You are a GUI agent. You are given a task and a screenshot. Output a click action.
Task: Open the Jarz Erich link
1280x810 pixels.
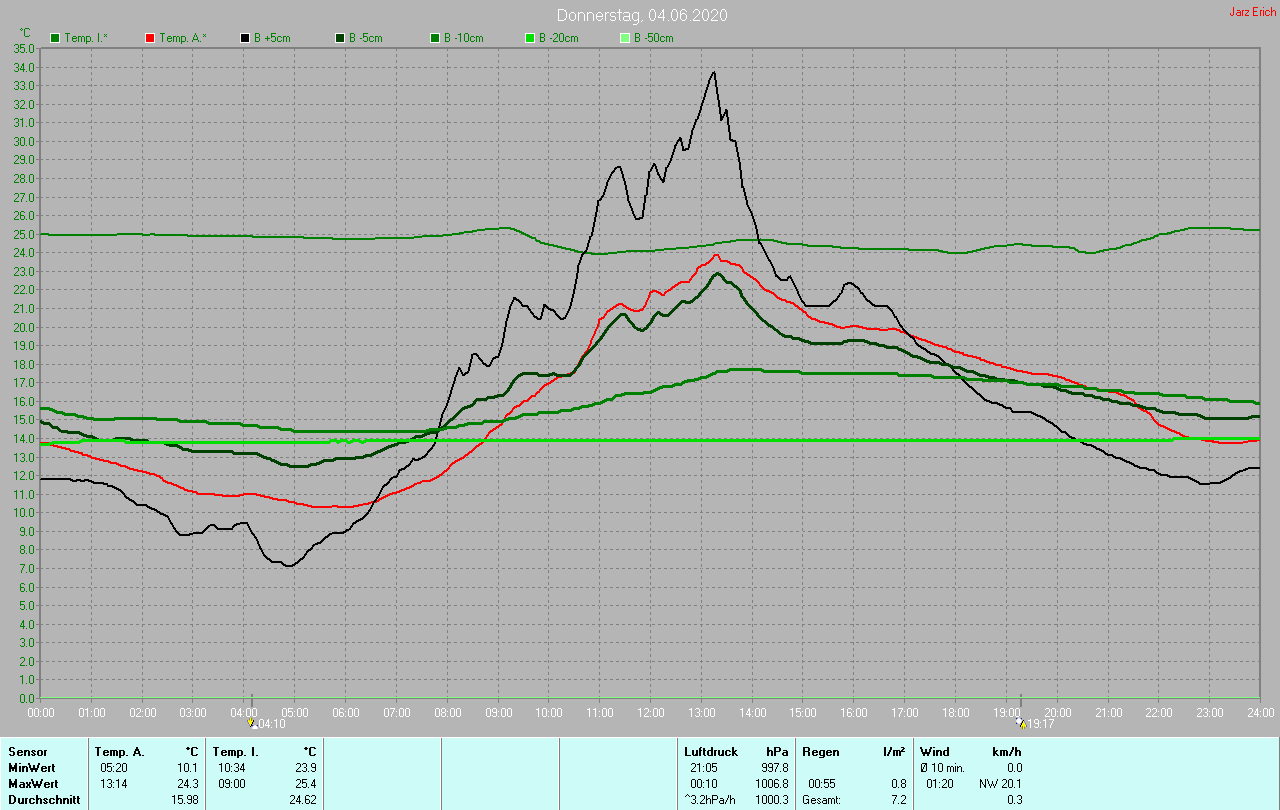click(1252, 13)
